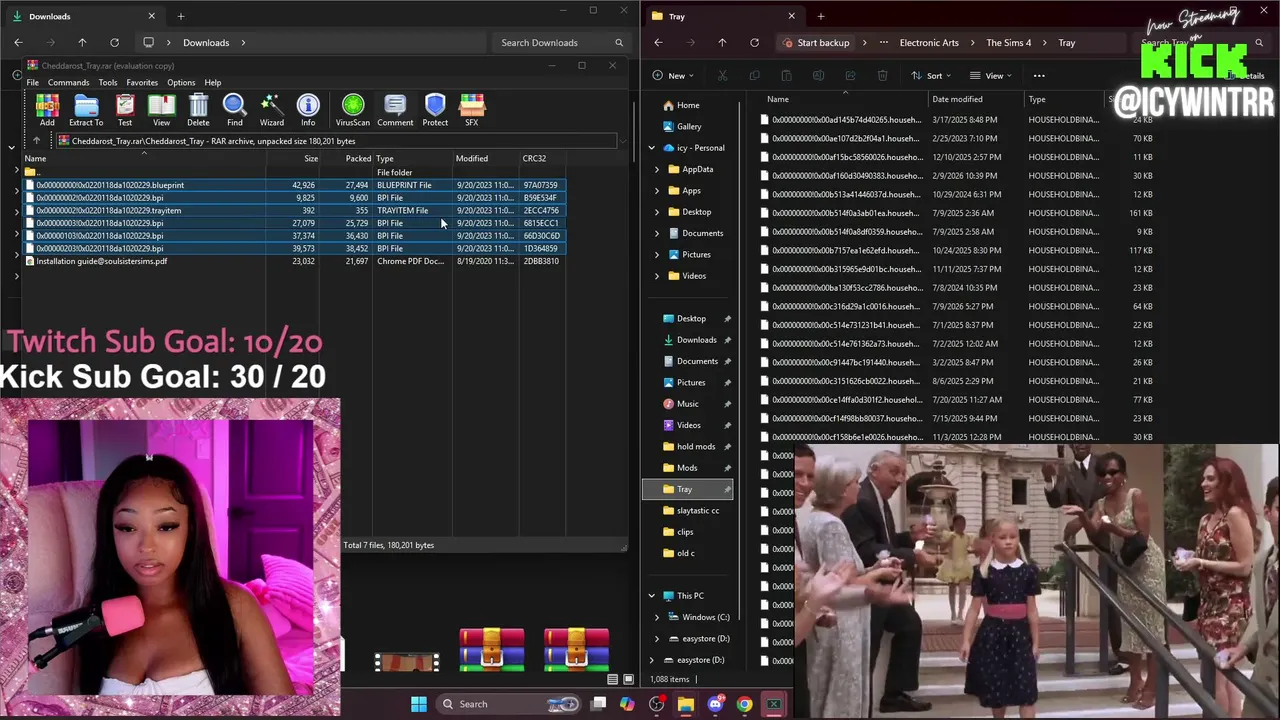The height and width of the screenshot is (720, 1280).
Task: Open Google Chrome from the taskbar
Action: tap(744, 704)
